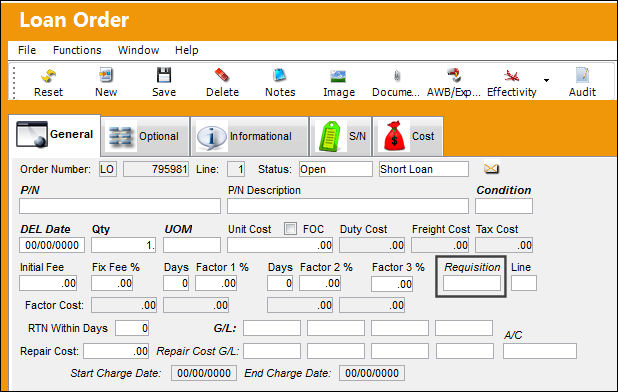618x392 pixels.
Task: Click the Repair Cost G/L label
Action: pyautogui.click(x=197, y=351)
